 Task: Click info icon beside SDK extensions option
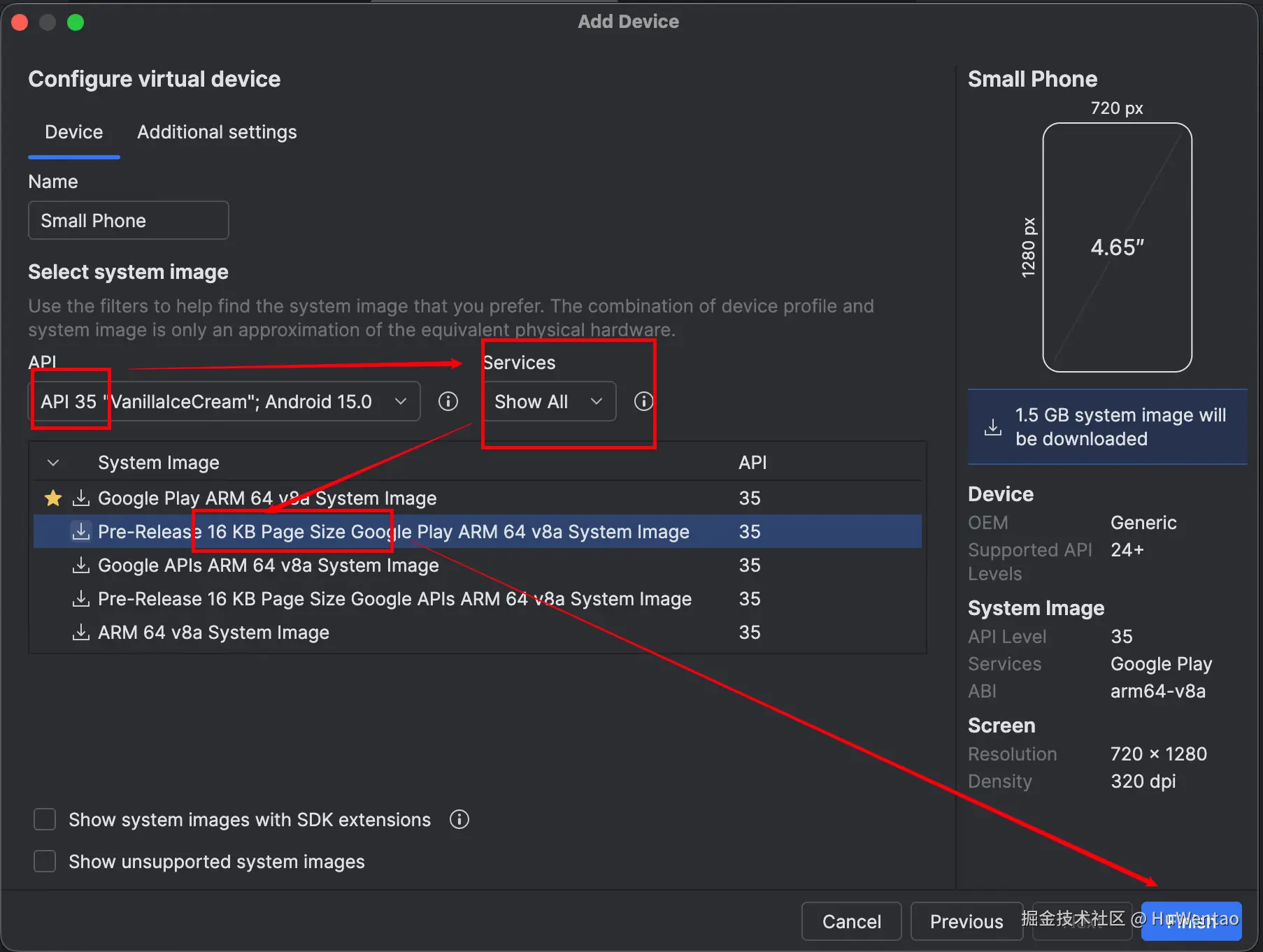(x=459, y=819)
